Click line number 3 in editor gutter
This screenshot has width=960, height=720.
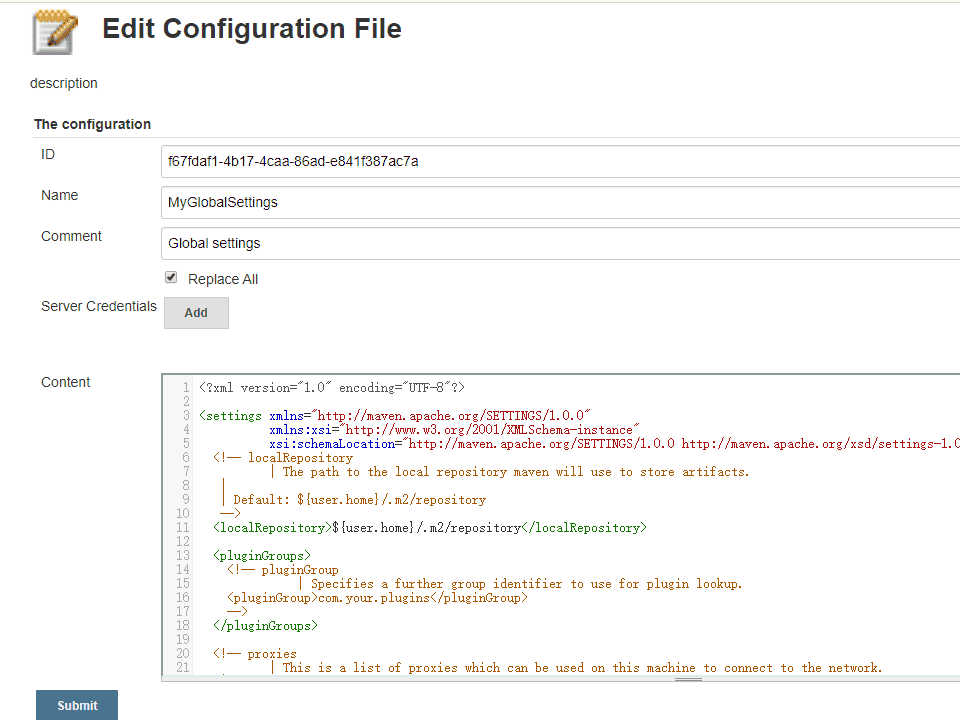(186, 415)
